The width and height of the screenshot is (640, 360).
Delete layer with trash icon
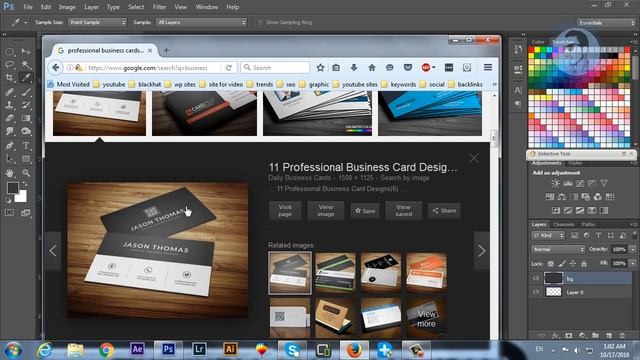[622, 335]
